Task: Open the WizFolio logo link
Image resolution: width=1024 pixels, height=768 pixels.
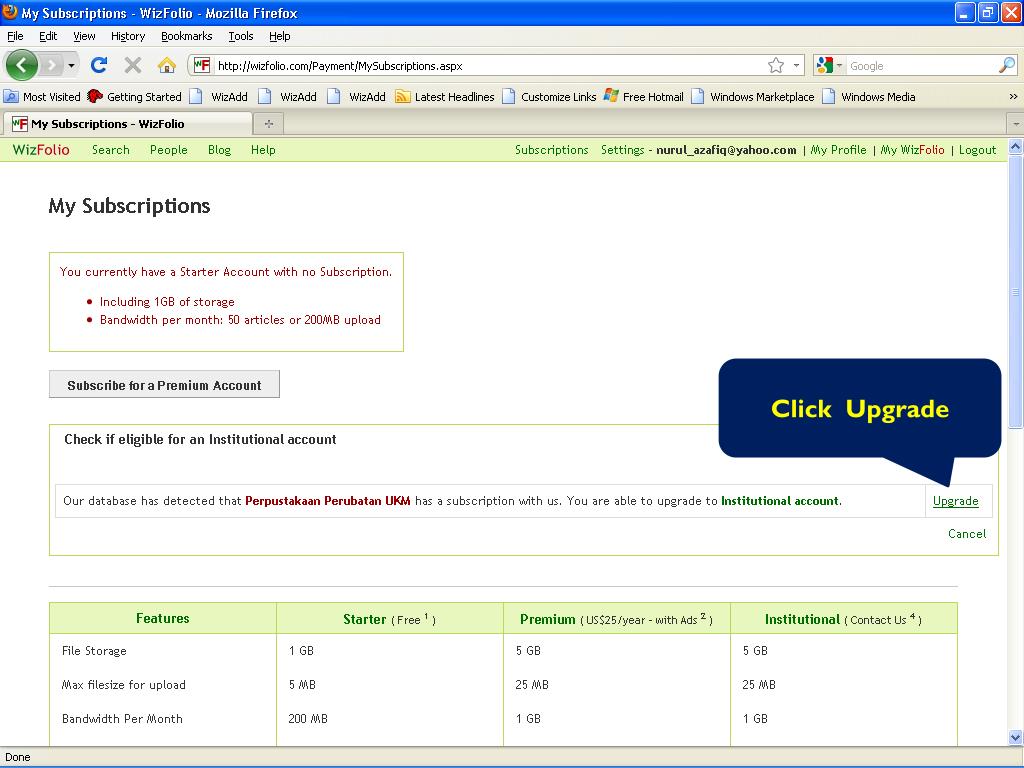Action: (40, 150)
